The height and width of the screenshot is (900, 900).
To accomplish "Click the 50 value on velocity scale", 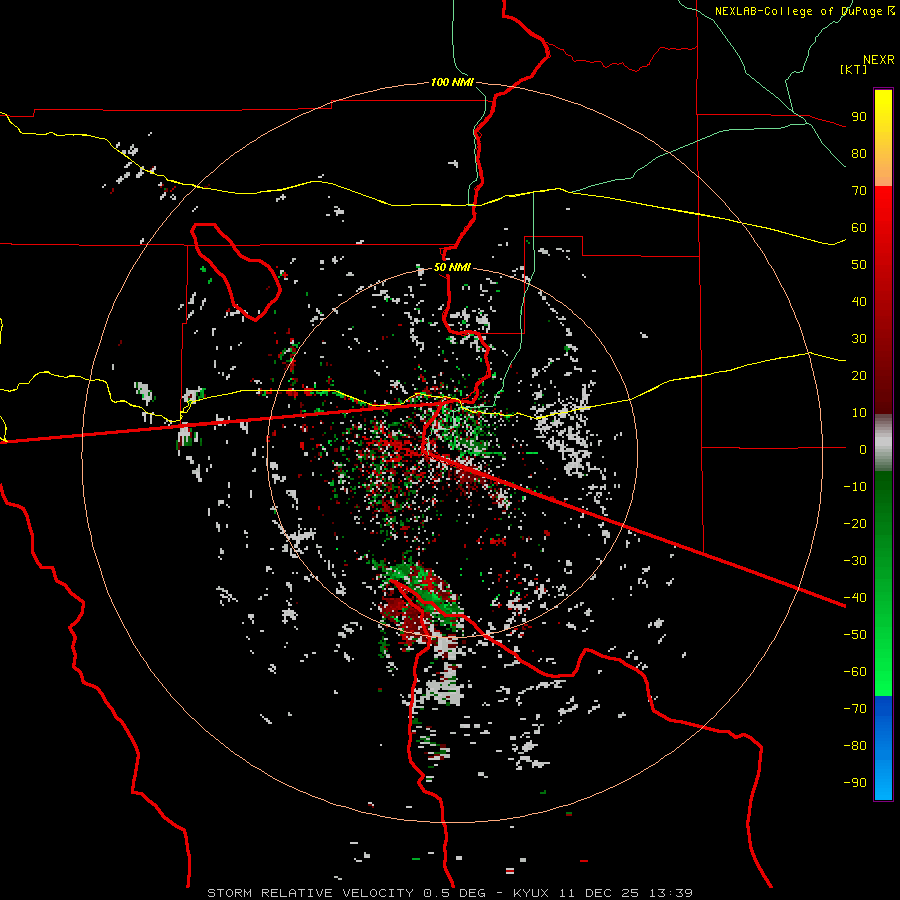I will (x=859, y=265).
